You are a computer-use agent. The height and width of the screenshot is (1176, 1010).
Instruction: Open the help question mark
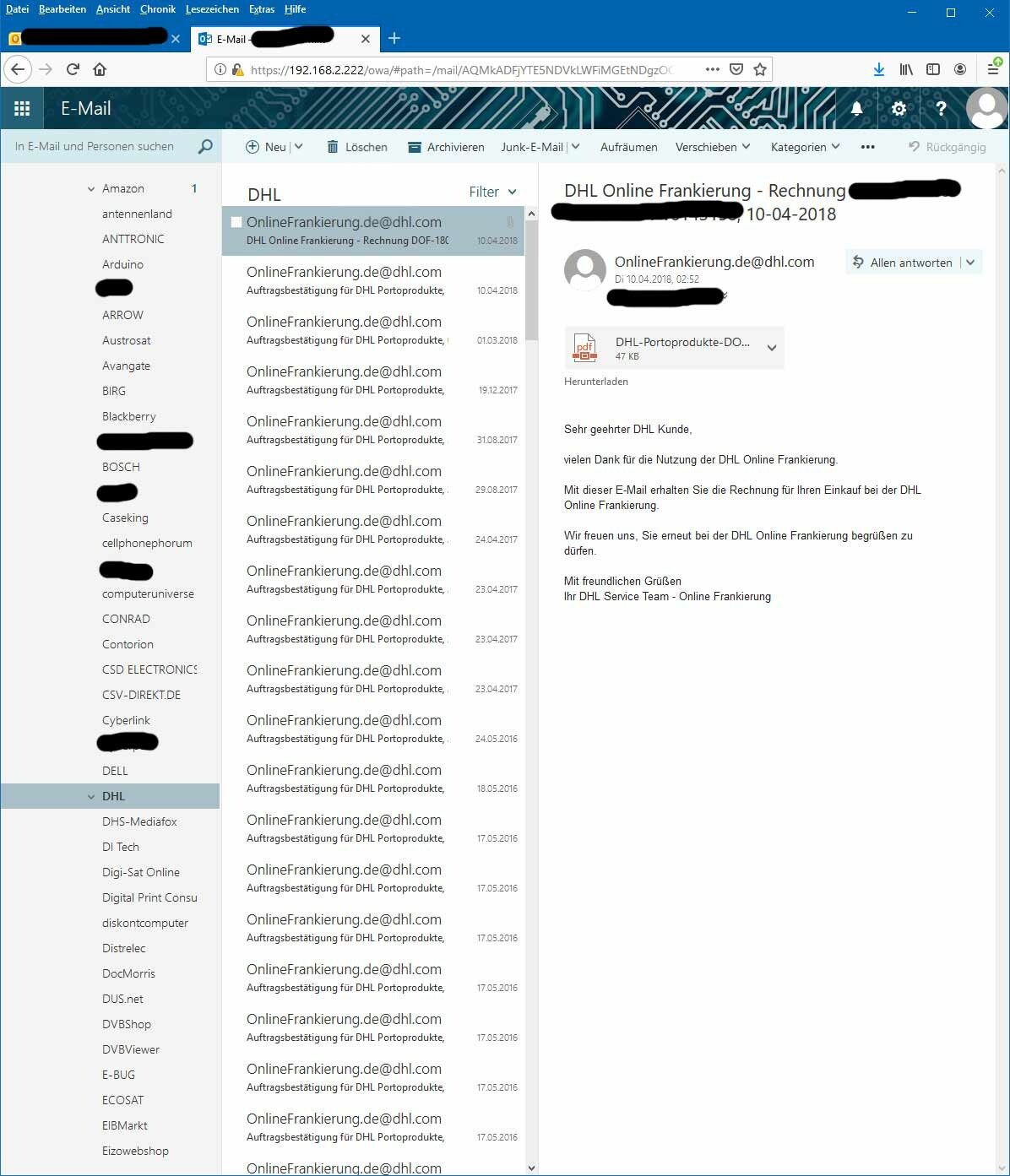(x=941, y=108)
